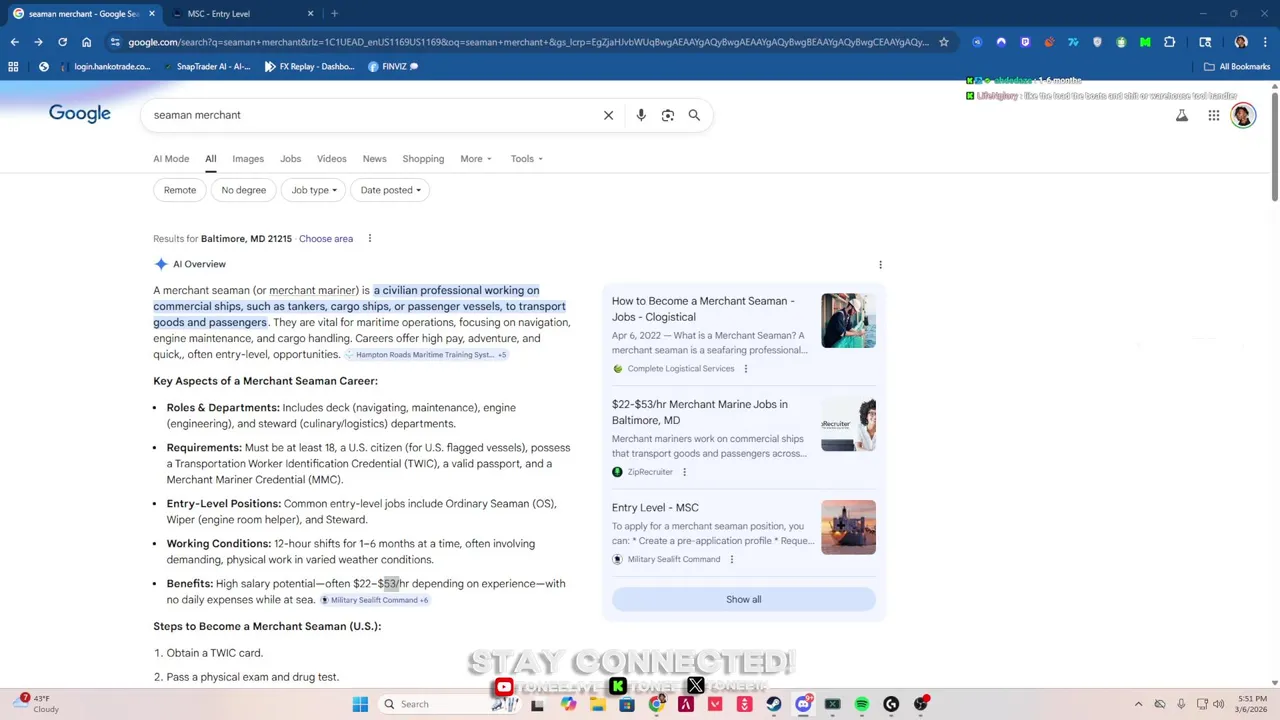
Task: Open Hampton Roads Maritime Training citation chip
Action: [426, 355]
